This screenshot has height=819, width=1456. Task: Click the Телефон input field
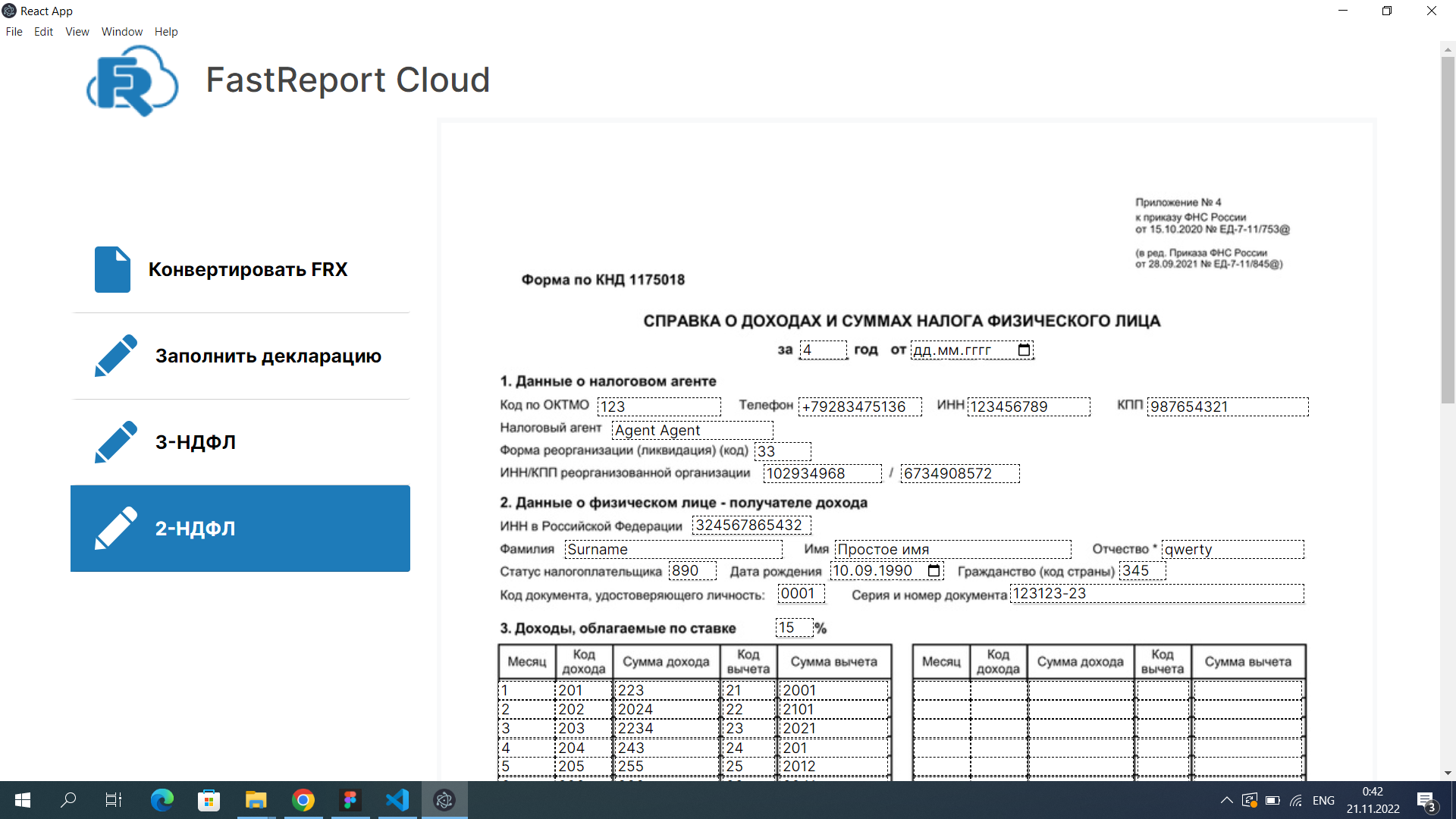861,407
